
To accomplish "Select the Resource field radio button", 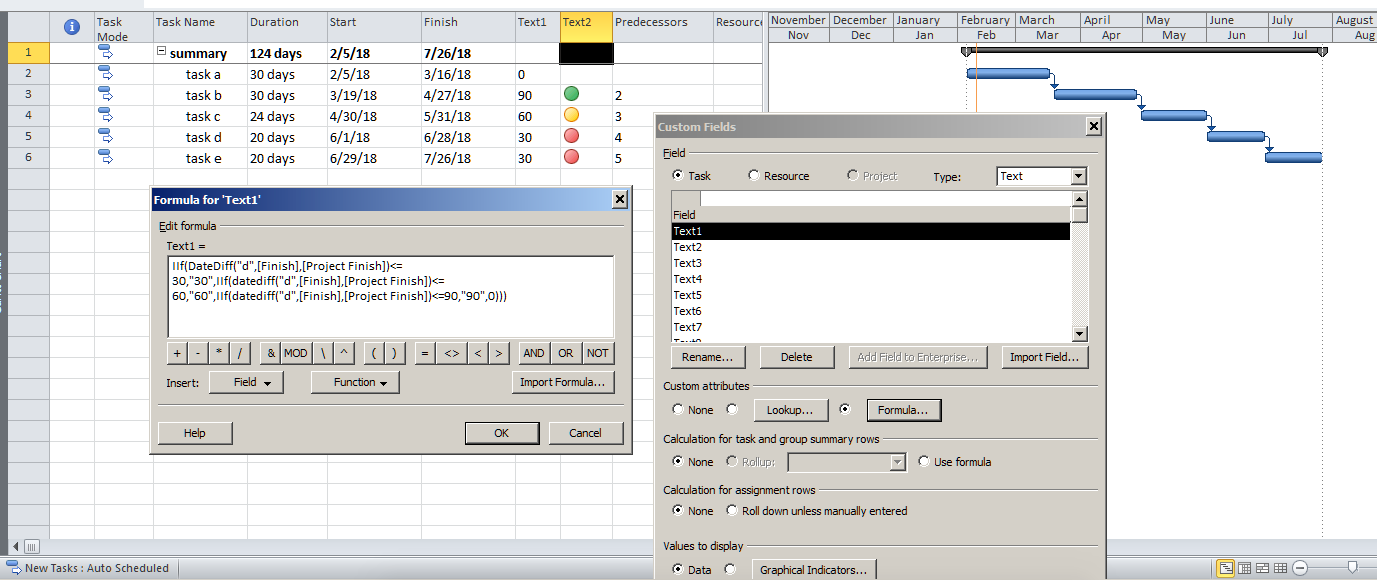I will pyautogui.click(x=754, y=176).
